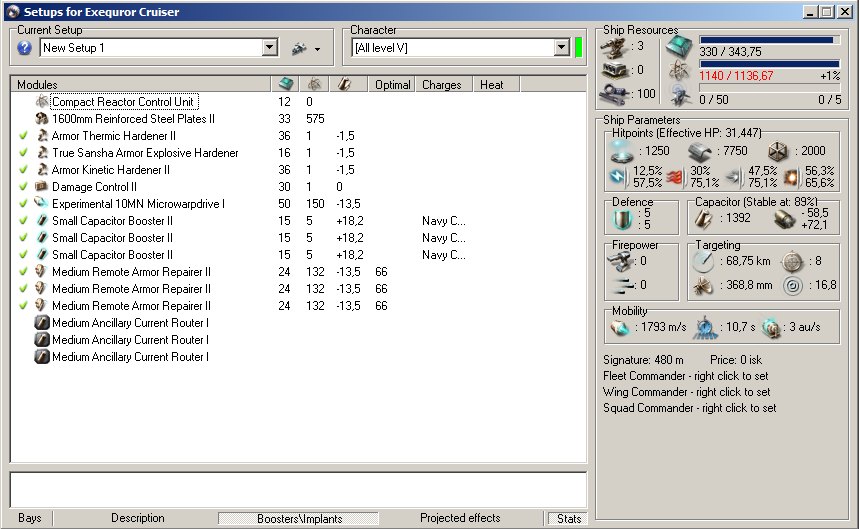The width and height of the screenshot is (859, 529).
Task: Click the capacitor battery icon
Action: [708, 218]
